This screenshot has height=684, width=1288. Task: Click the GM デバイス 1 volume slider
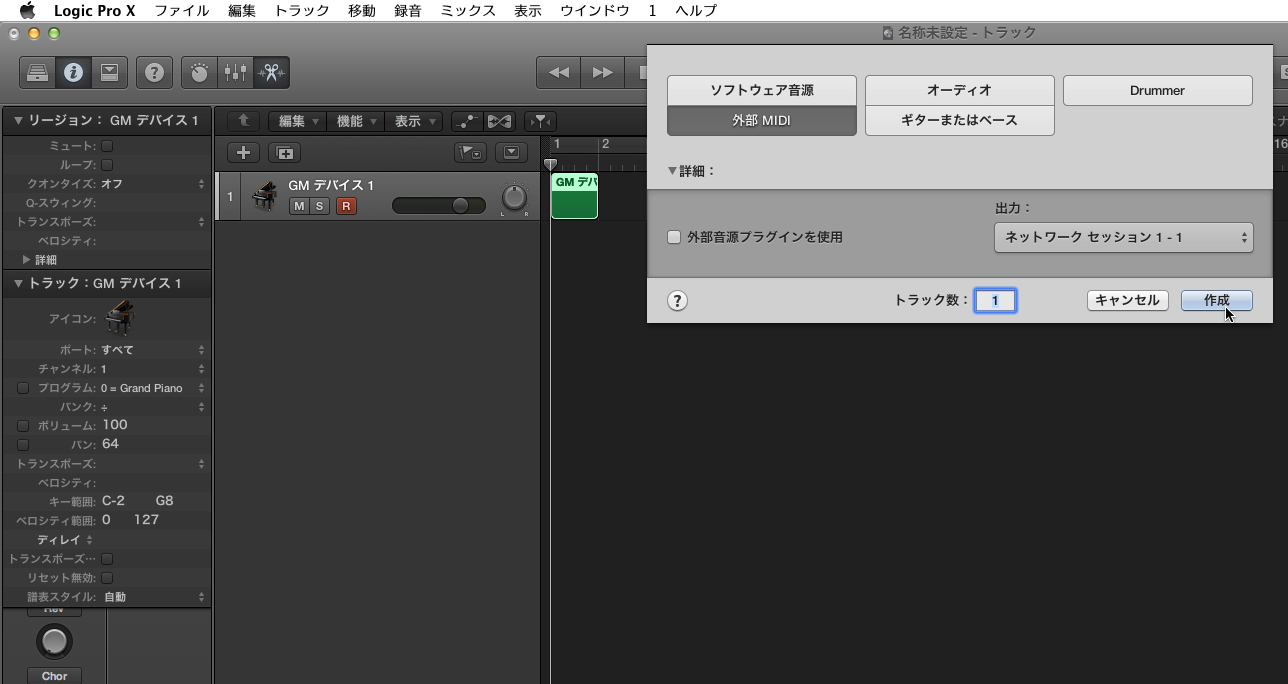[440, 205]
